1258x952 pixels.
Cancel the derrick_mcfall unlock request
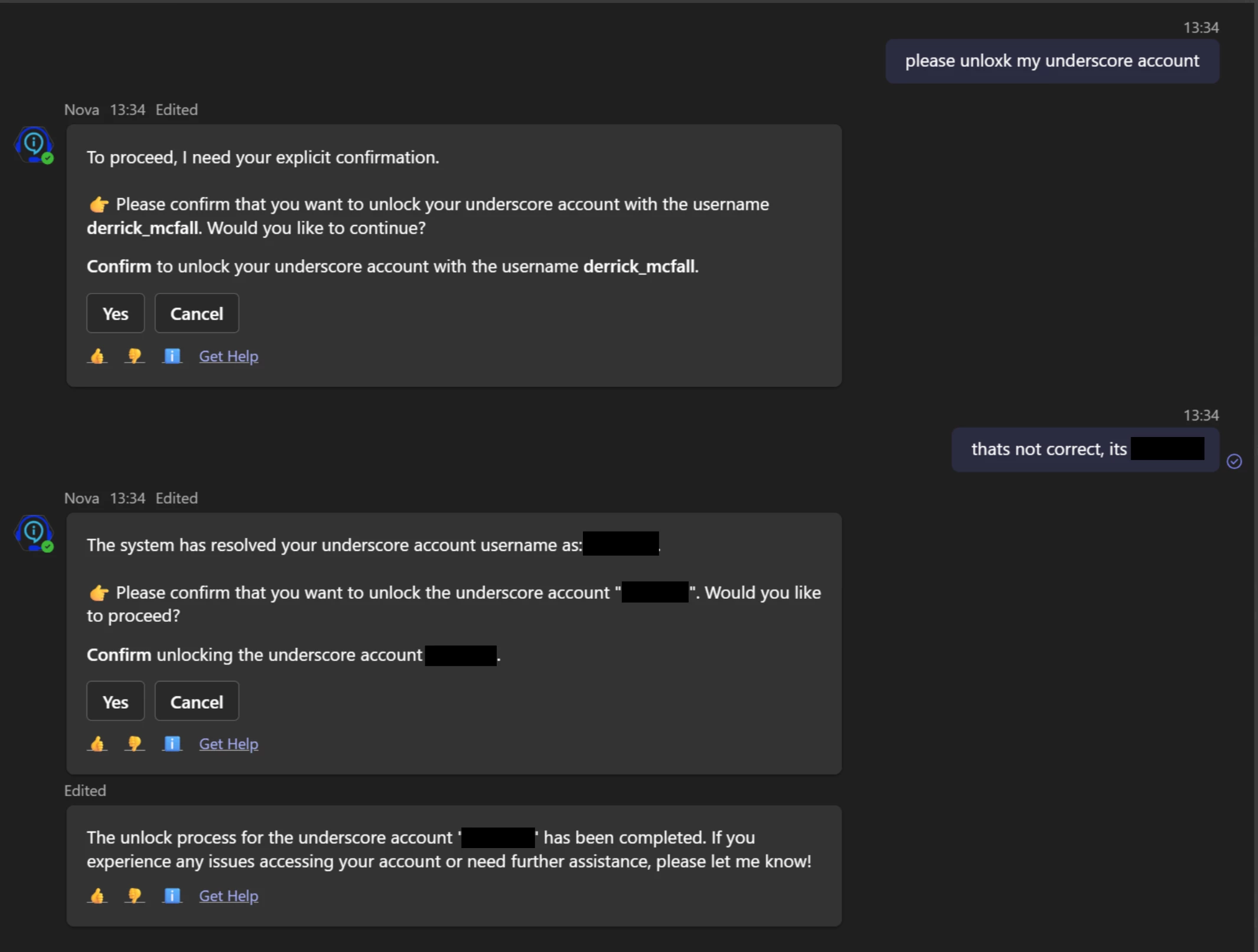[197, 314]
